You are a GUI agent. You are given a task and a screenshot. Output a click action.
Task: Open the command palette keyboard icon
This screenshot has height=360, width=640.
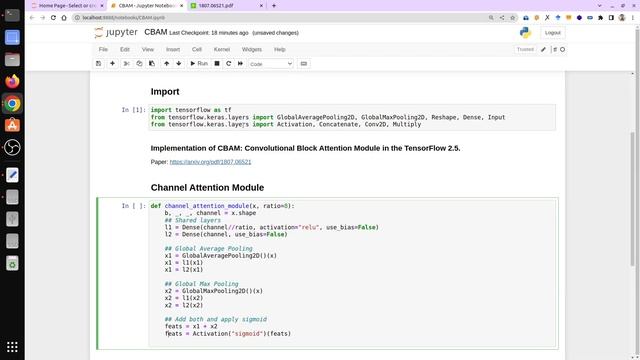(304, 64)
